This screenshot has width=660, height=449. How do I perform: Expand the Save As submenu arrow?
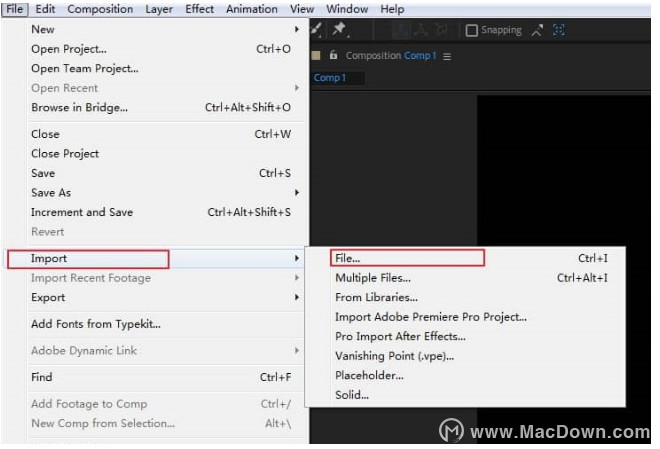click(297, 193)
